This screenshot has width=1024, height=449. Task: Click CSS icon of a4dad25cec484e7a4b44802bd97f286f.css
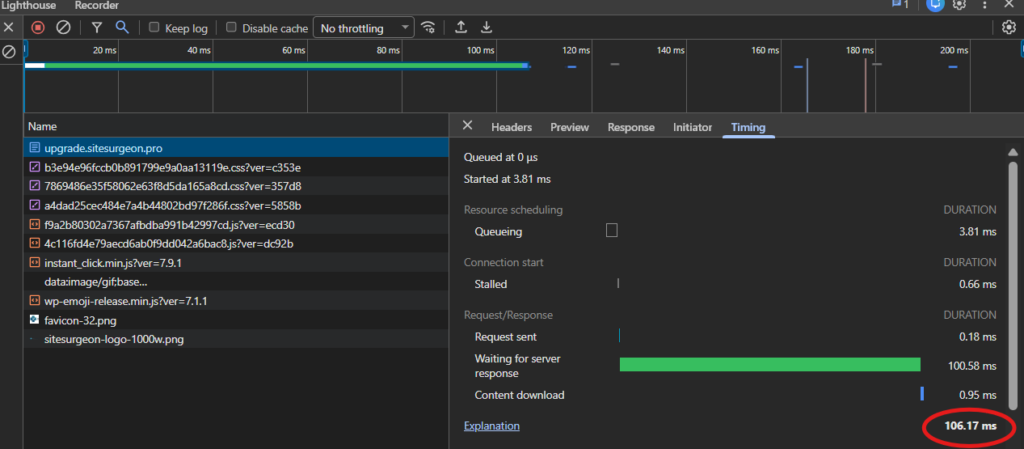click(x=35, y=206)
